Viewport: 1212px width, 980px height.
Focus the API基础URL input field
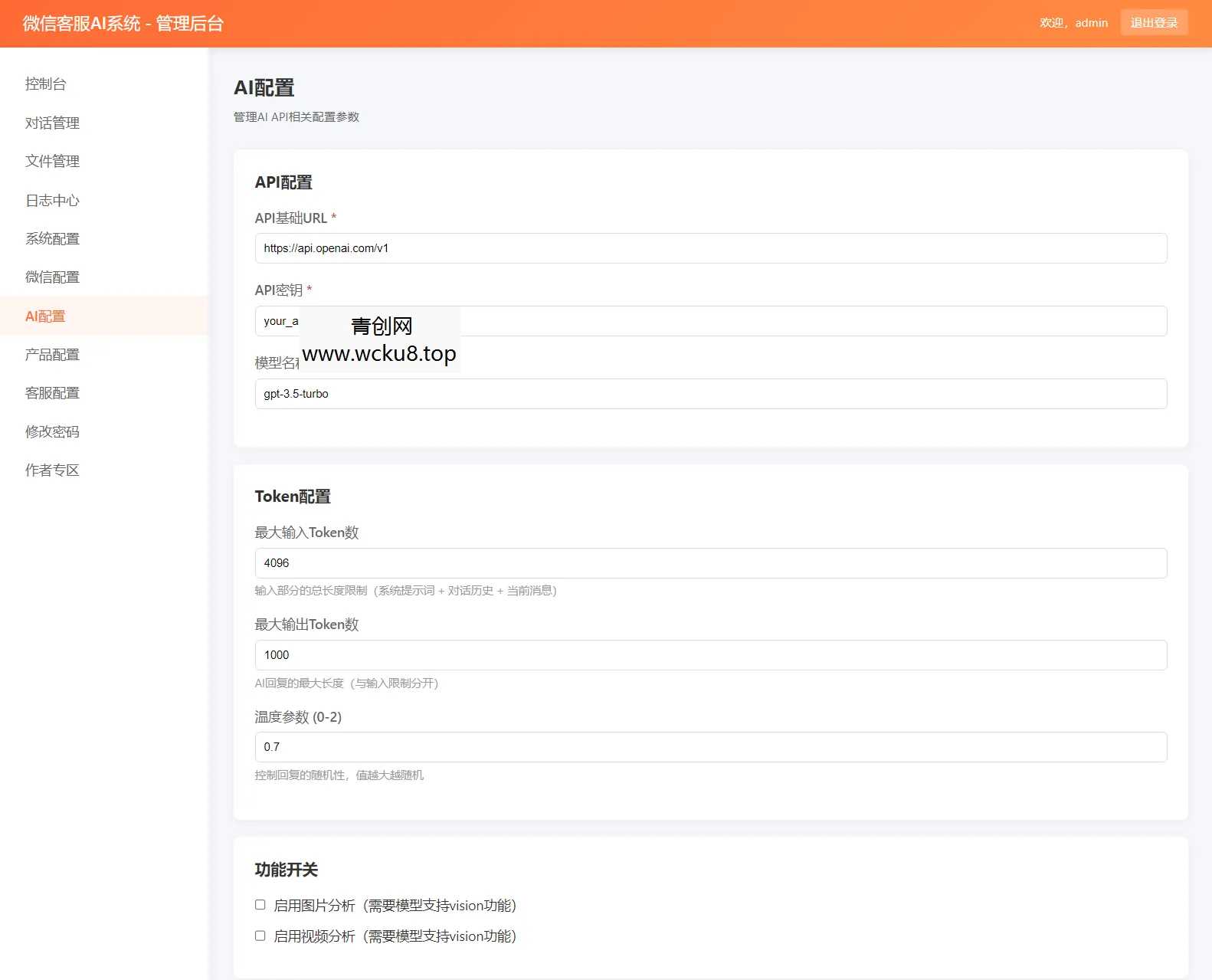(x=710, y=248)
